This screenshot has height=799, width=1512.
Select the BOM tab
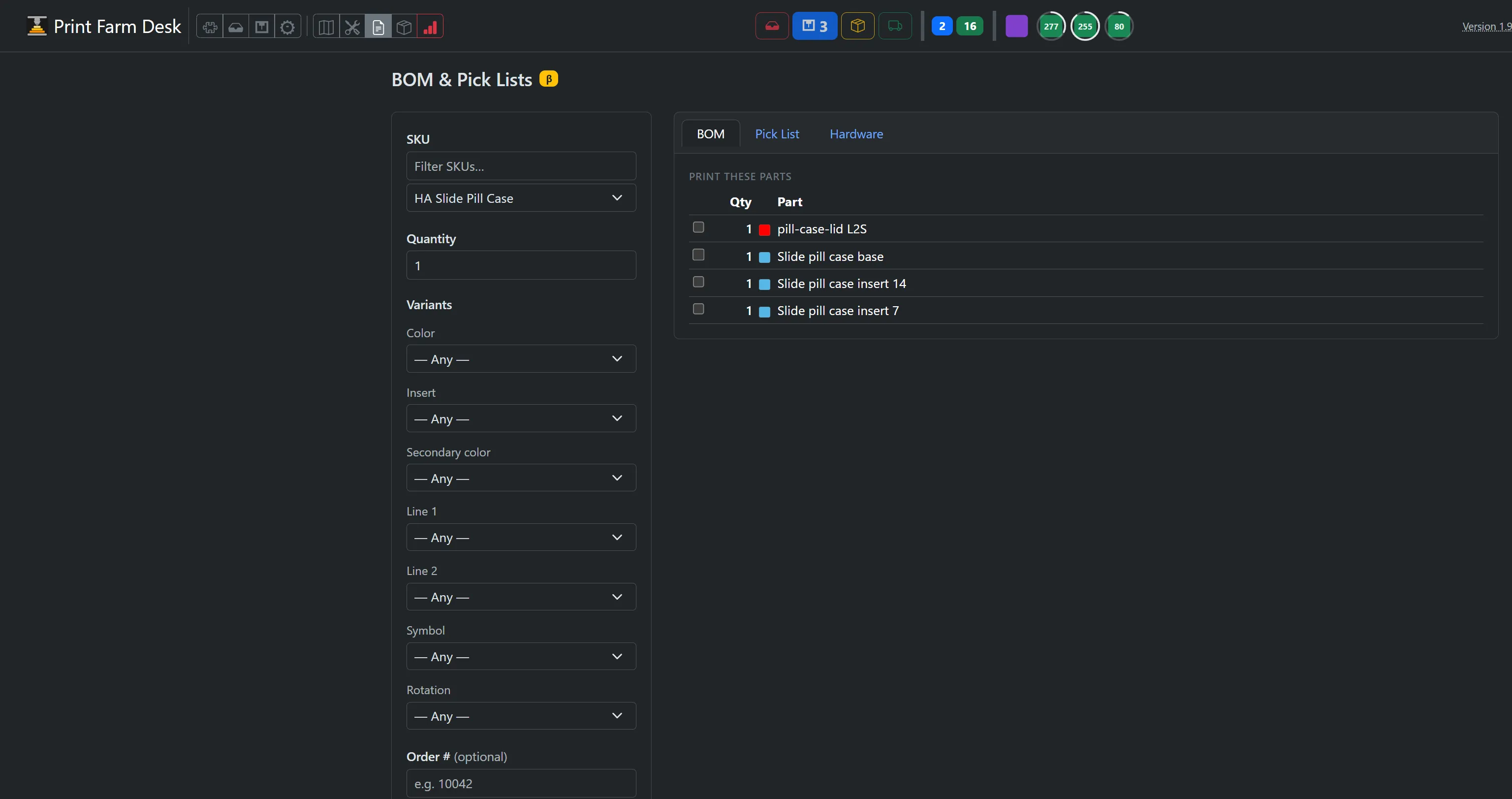tap(710, 134)
